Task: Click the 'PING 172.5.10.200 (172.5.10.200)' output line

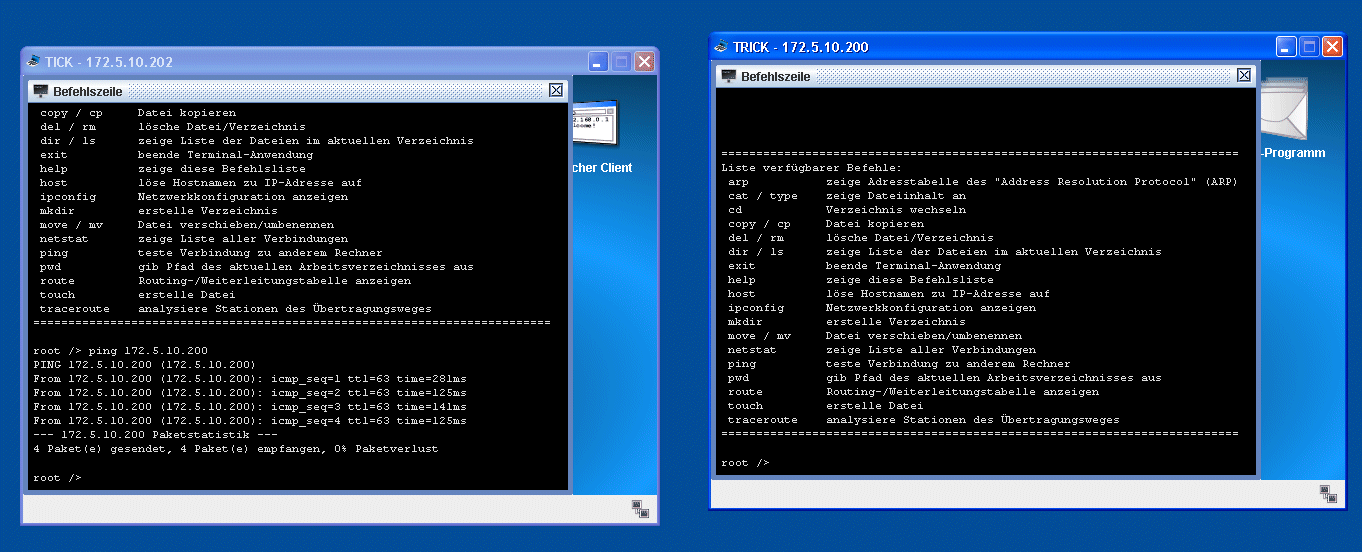Action: coord(145,365)
